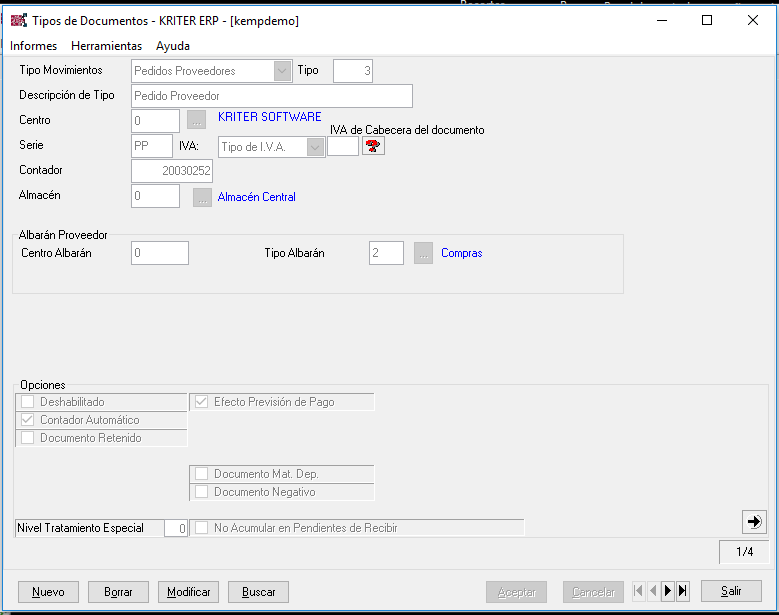Toggle Documento Negativo checkbox
The height and width of the screenshot is (615, 779).
tap(201, 492)
